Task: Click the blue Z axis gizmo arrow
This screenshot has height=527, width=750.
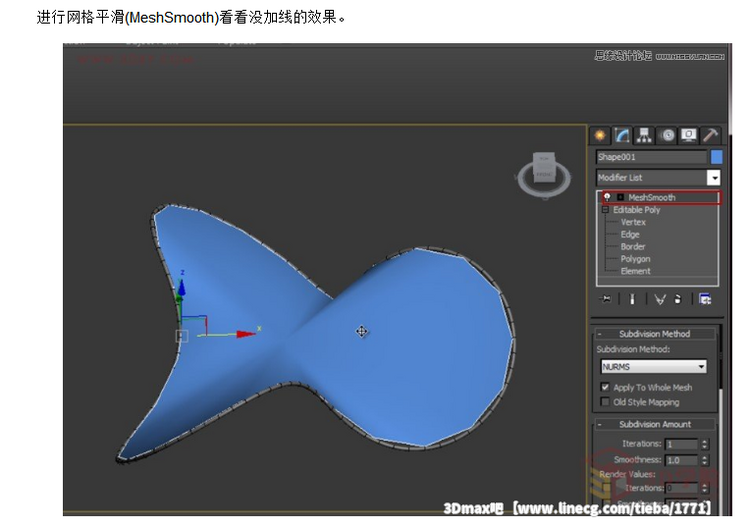Action: (181, 287)
